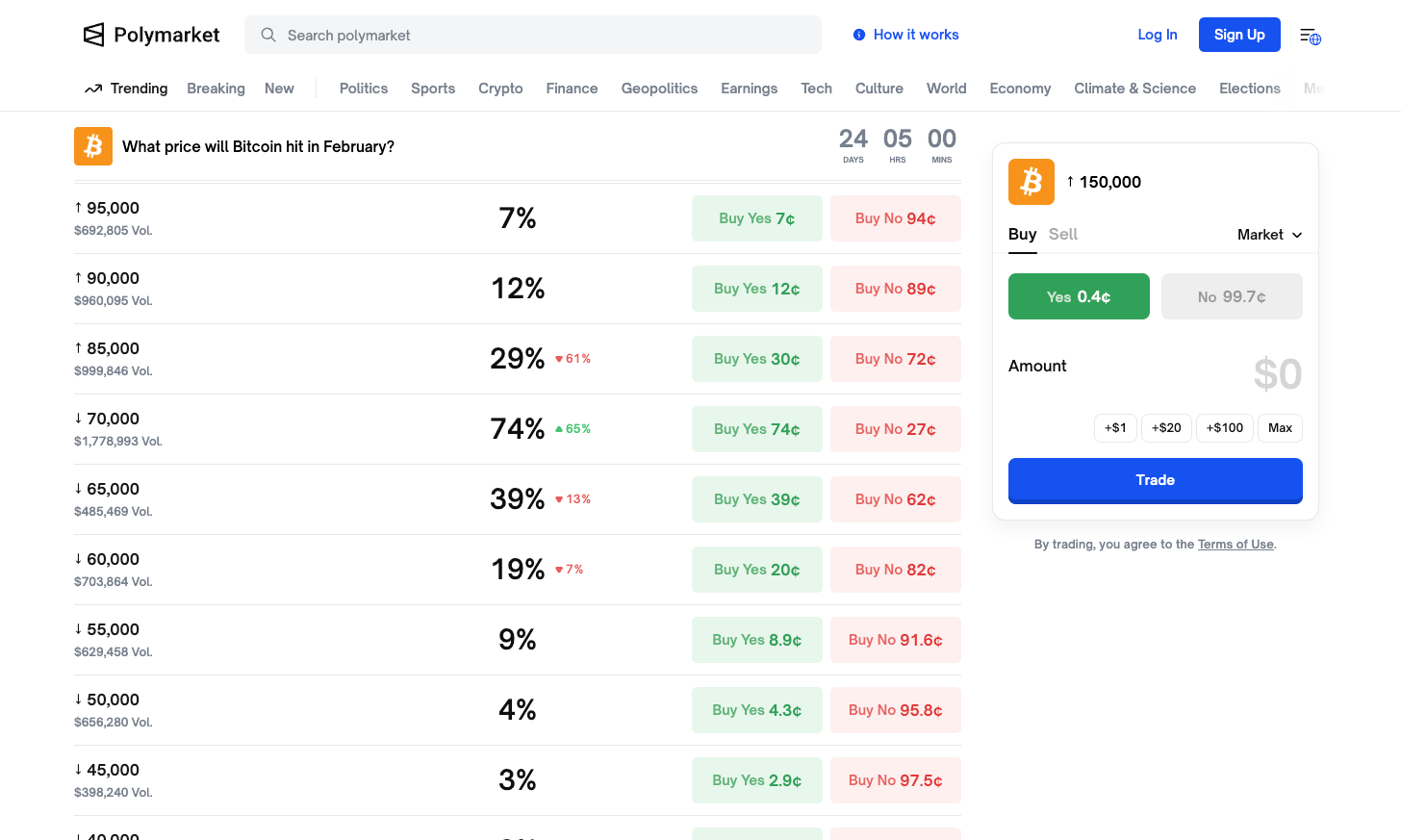Open the Market order type dropdown
The image size is (1401, 840).
(x=1269, y=234)
